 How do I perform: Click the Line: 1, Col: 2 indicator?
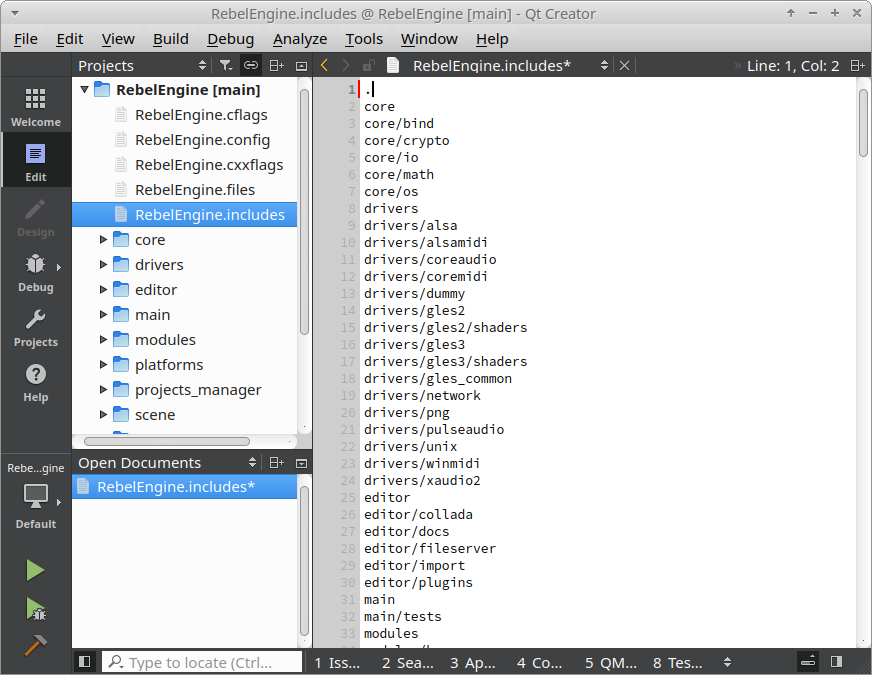tap(792, 66)
